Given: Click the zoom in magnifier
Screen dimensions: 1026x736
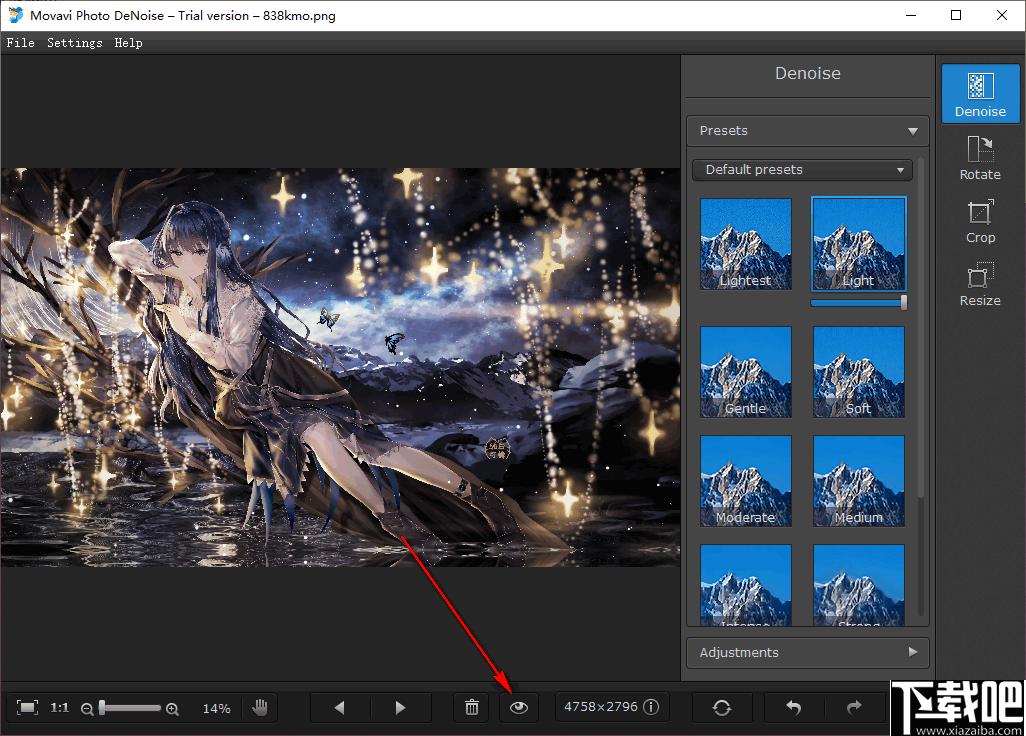Looking at the screenshot, I should click(x=172, y=709).
